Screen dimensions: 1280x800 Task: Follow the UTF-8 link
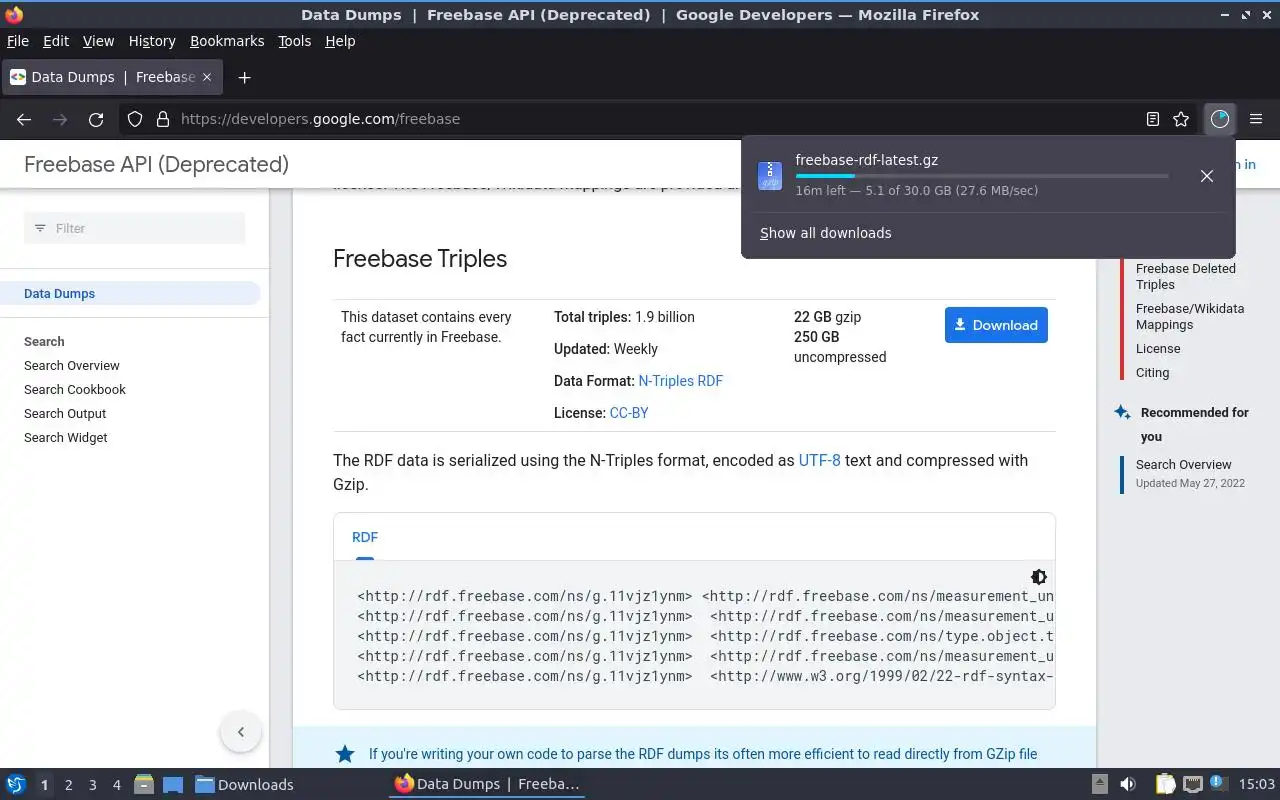click(819, 461)
